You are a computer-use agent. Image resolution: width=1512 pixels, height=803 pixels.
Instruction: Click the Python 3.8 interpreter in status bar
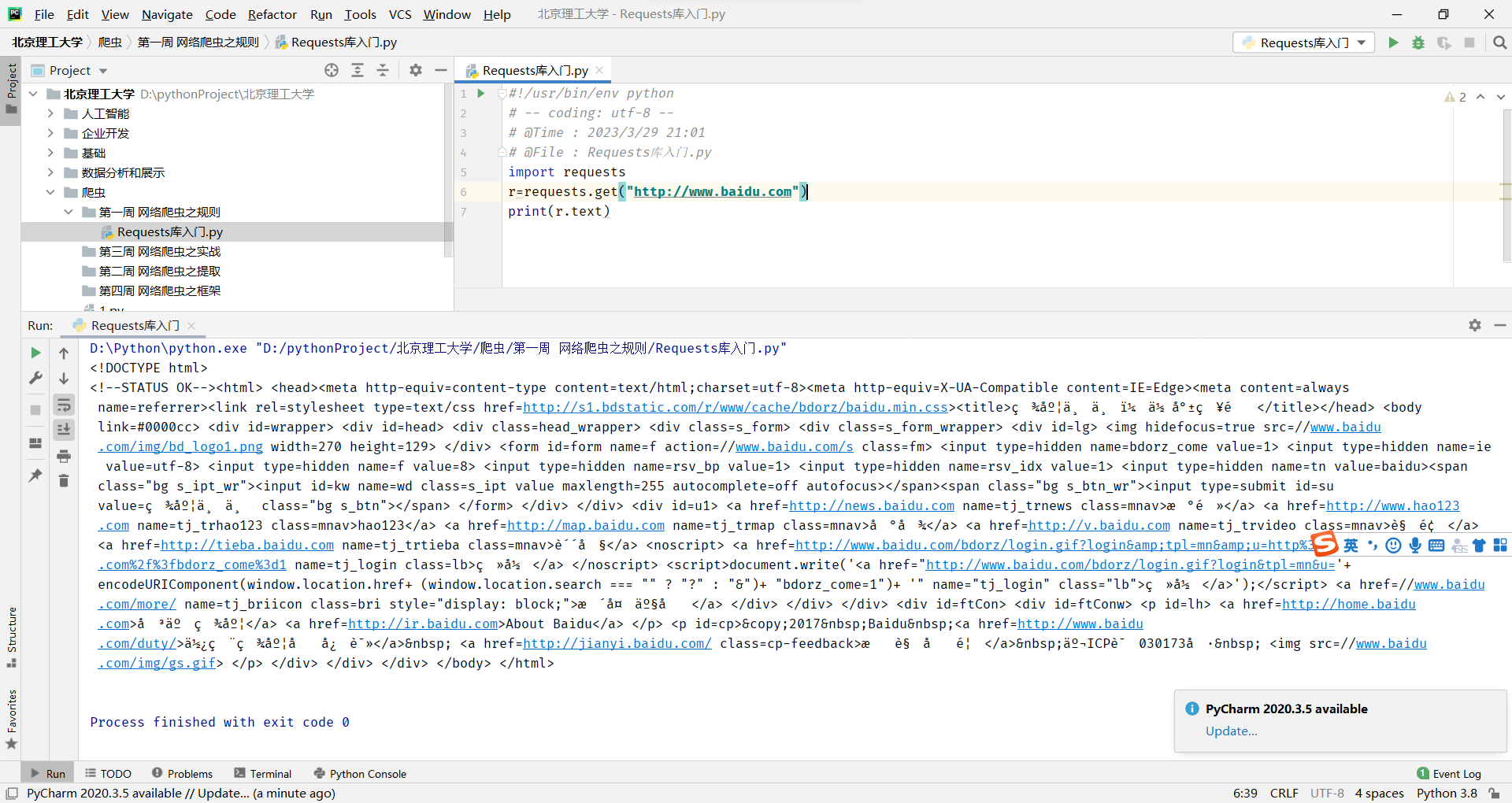coord(1447,793)
